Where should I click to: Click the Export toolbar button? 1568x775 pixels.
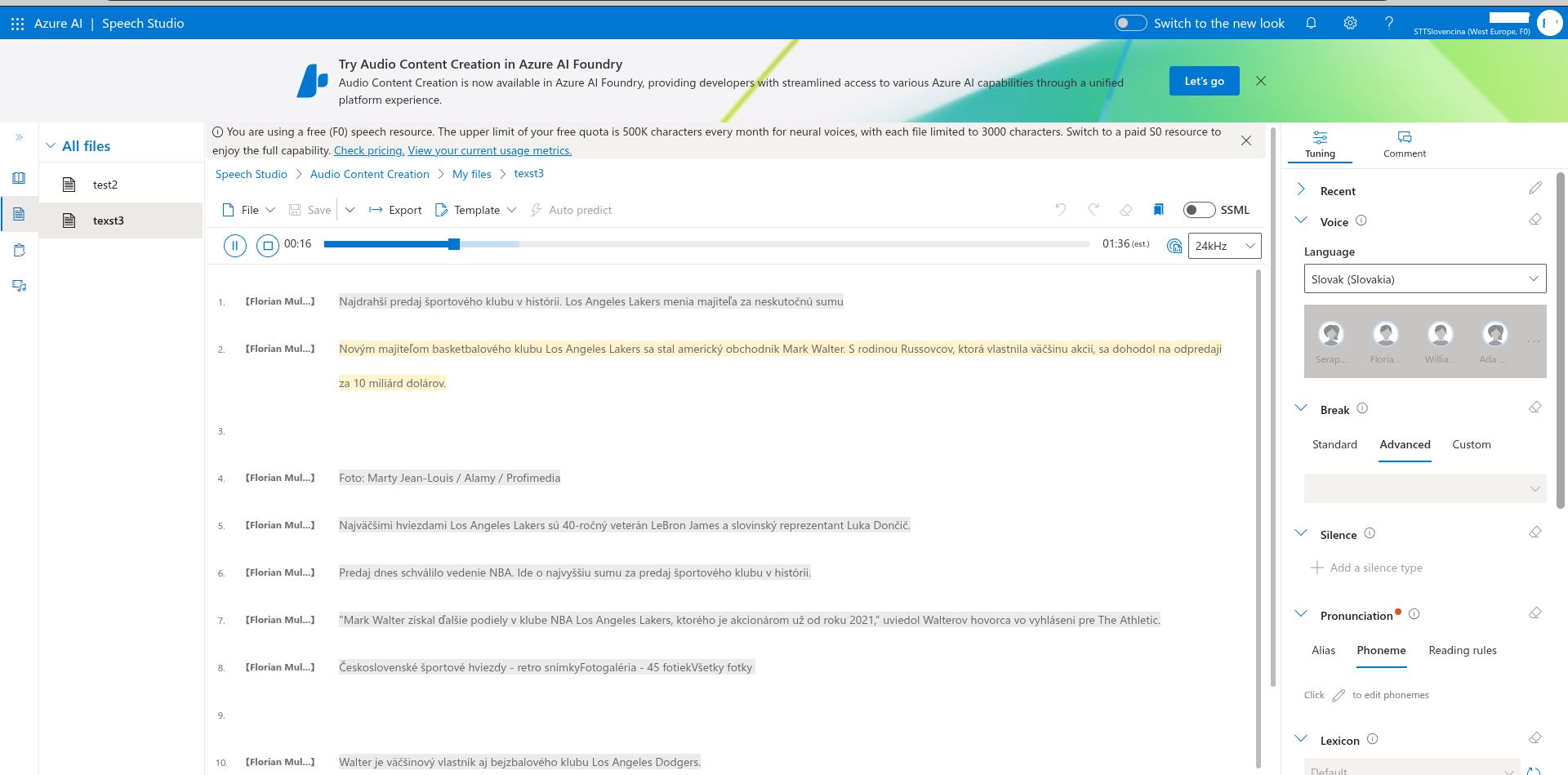[x=395, y=210]
